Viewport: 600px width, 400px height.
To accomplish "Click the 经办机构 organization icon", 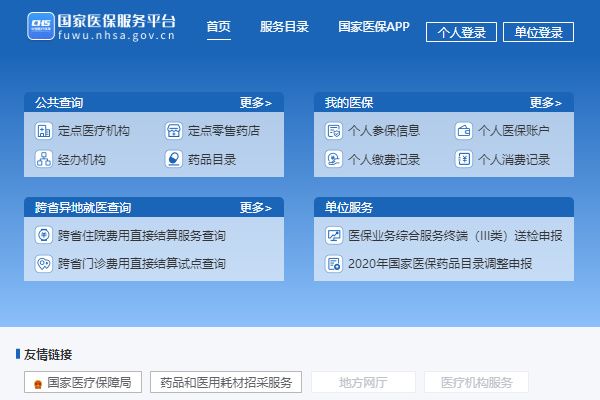I will pyautogui.click(x=44, y=159).
